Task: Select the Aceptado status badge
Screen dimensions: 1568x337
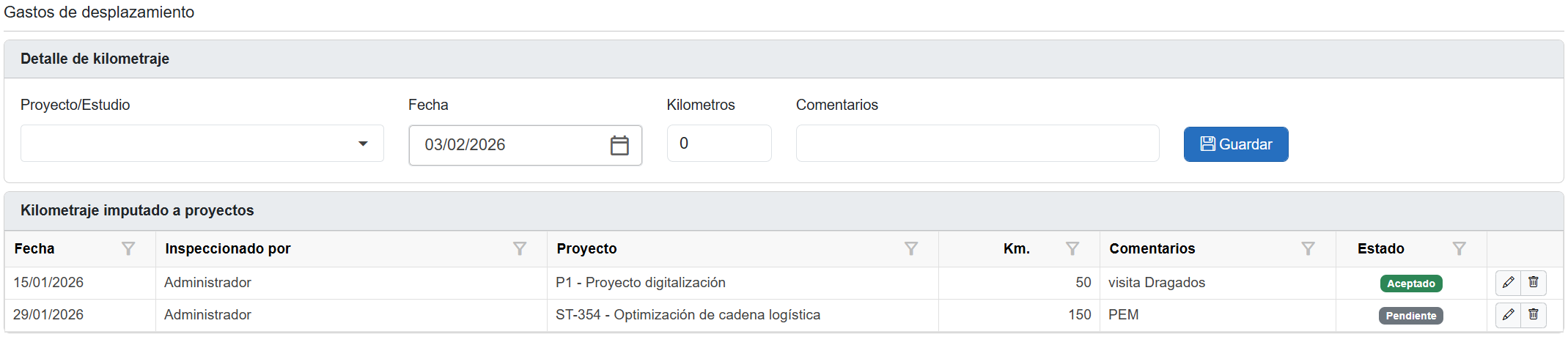Action: pos(1411,284)
